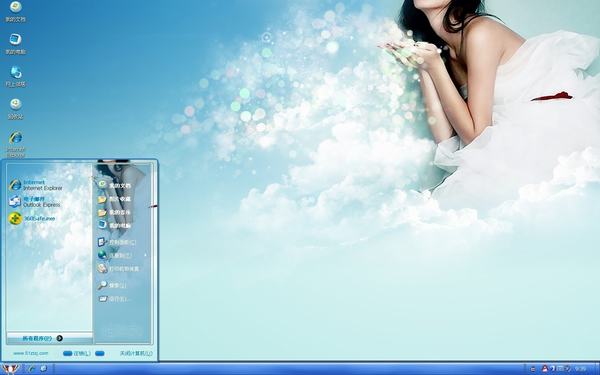Open Control Panel from the start menu
Image resolution: width=600 pixels, height=375 pixels.
click(x=117, y=242)
